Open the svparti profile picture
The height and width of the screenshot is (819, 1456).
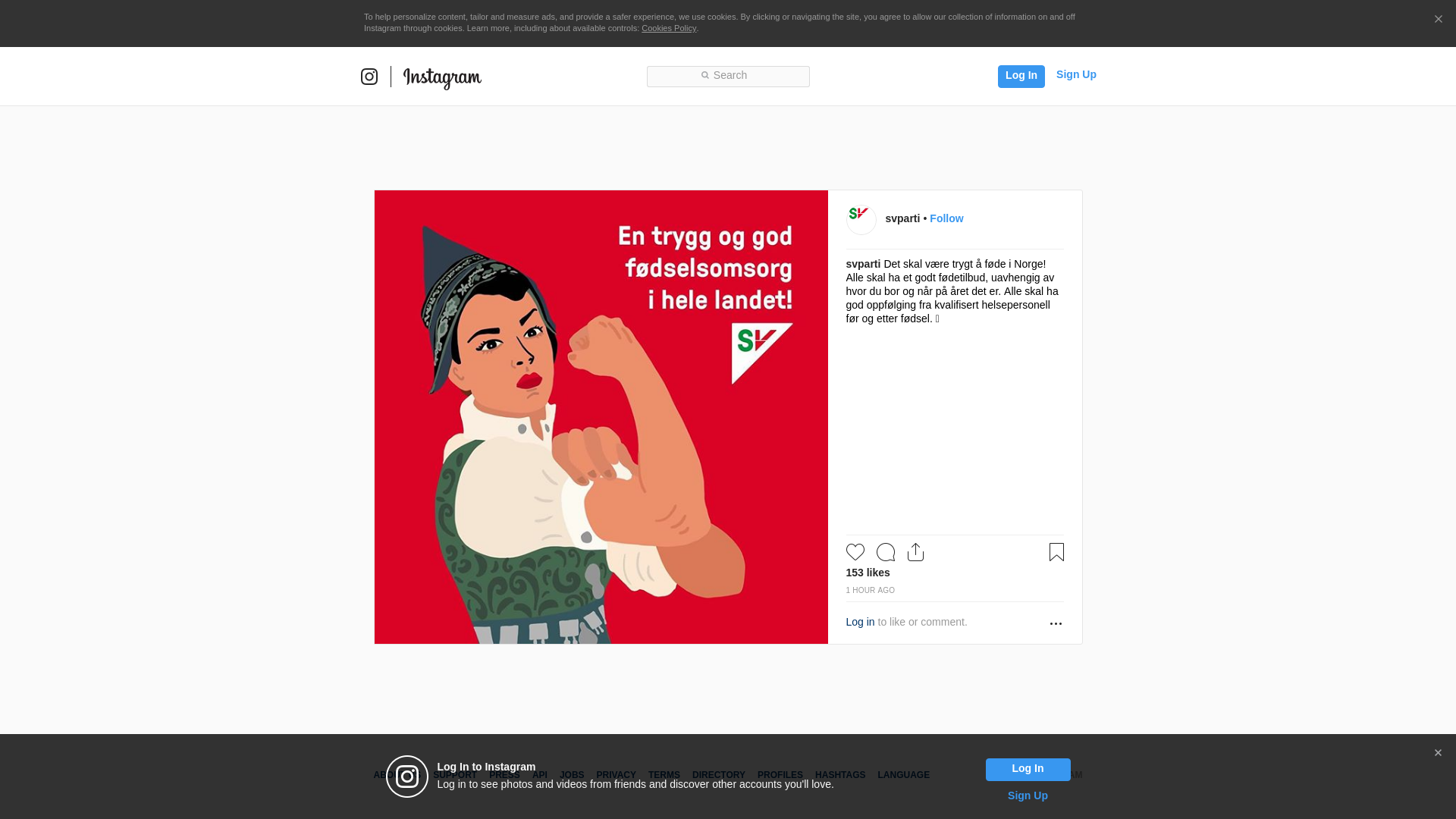click(861, 219)
